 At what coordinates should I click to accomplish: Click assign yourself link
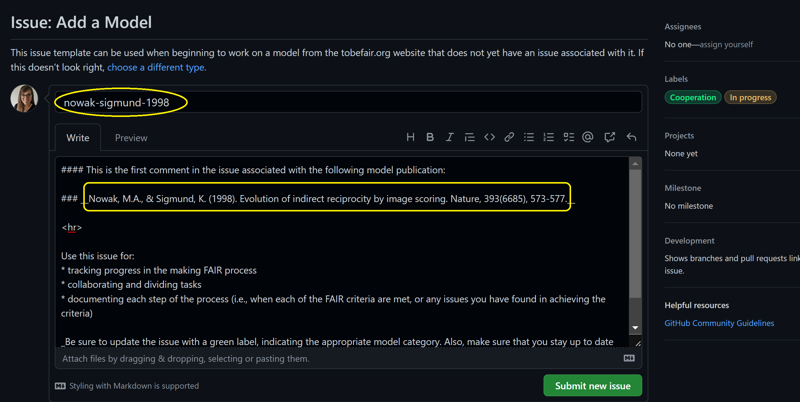[x=726, y=44]
